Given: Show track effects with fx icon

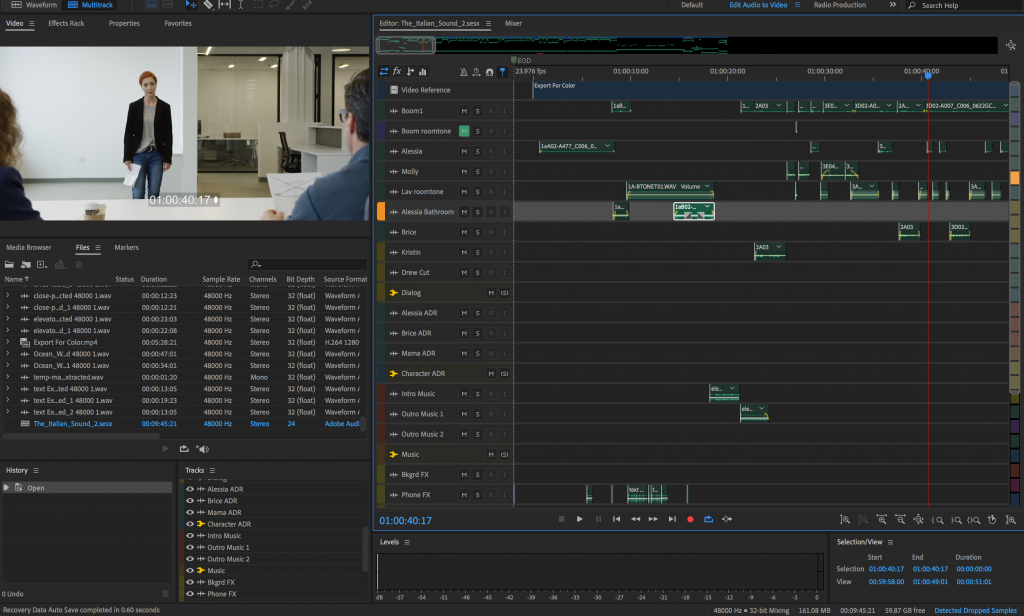Looking at the screenshot, I should (397, 72).
